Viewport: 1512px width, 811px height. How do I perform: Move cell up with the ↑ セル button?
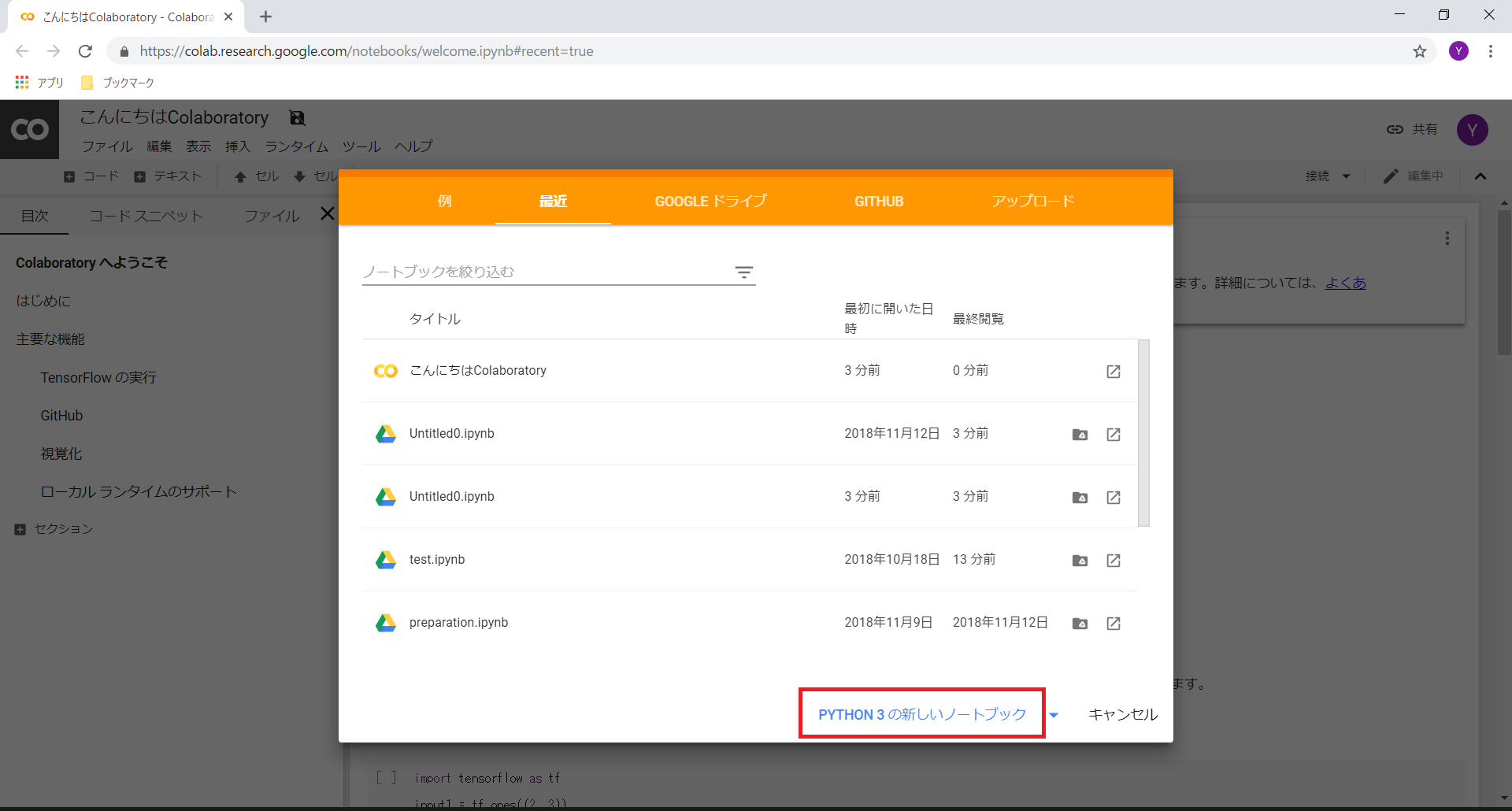[257, 176]
